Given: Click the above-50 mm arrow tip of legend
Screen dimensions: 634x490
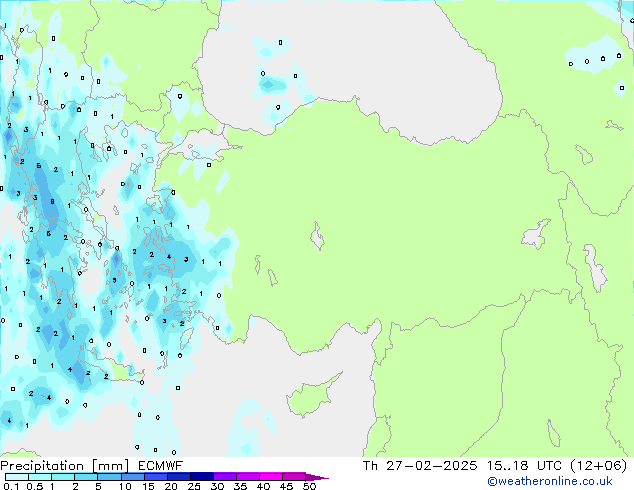Looking at the screenshot, I should click(317, 477).
